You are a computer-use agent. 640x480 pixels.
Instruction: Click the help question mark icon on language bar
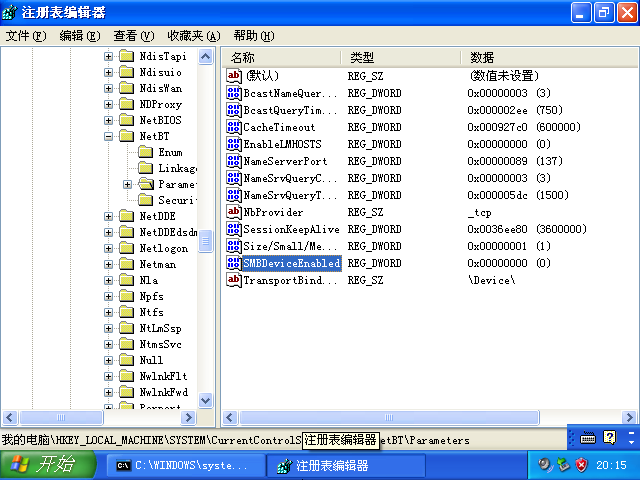[609, 438]
